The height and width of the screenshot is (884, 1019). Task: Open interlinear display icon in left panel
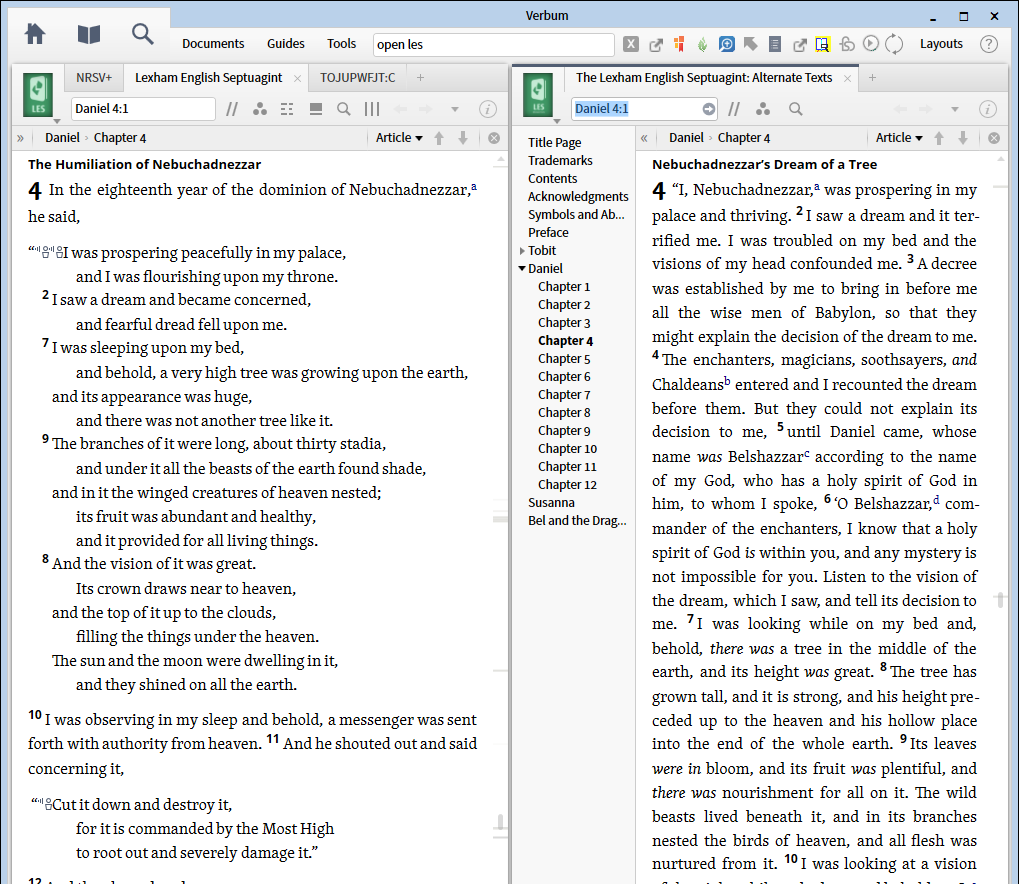(287, 109)
